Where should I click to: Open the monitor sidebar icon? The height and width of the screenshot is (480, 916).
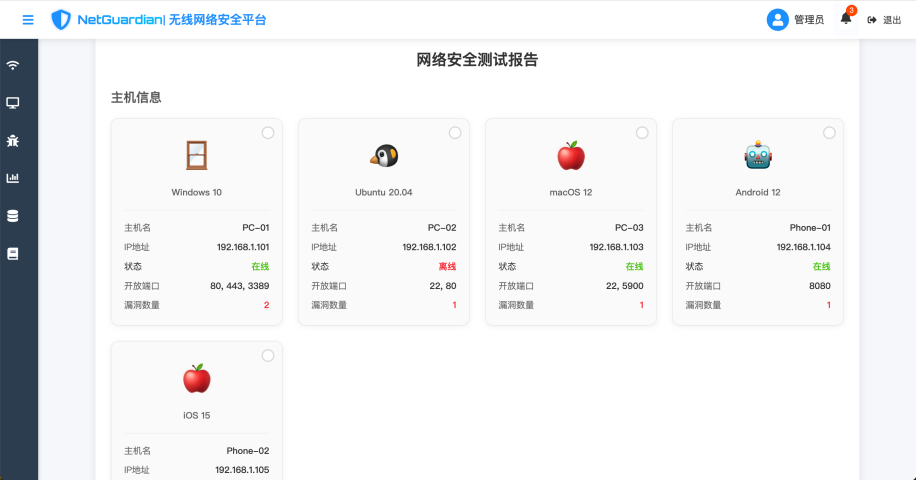(13, 103)
